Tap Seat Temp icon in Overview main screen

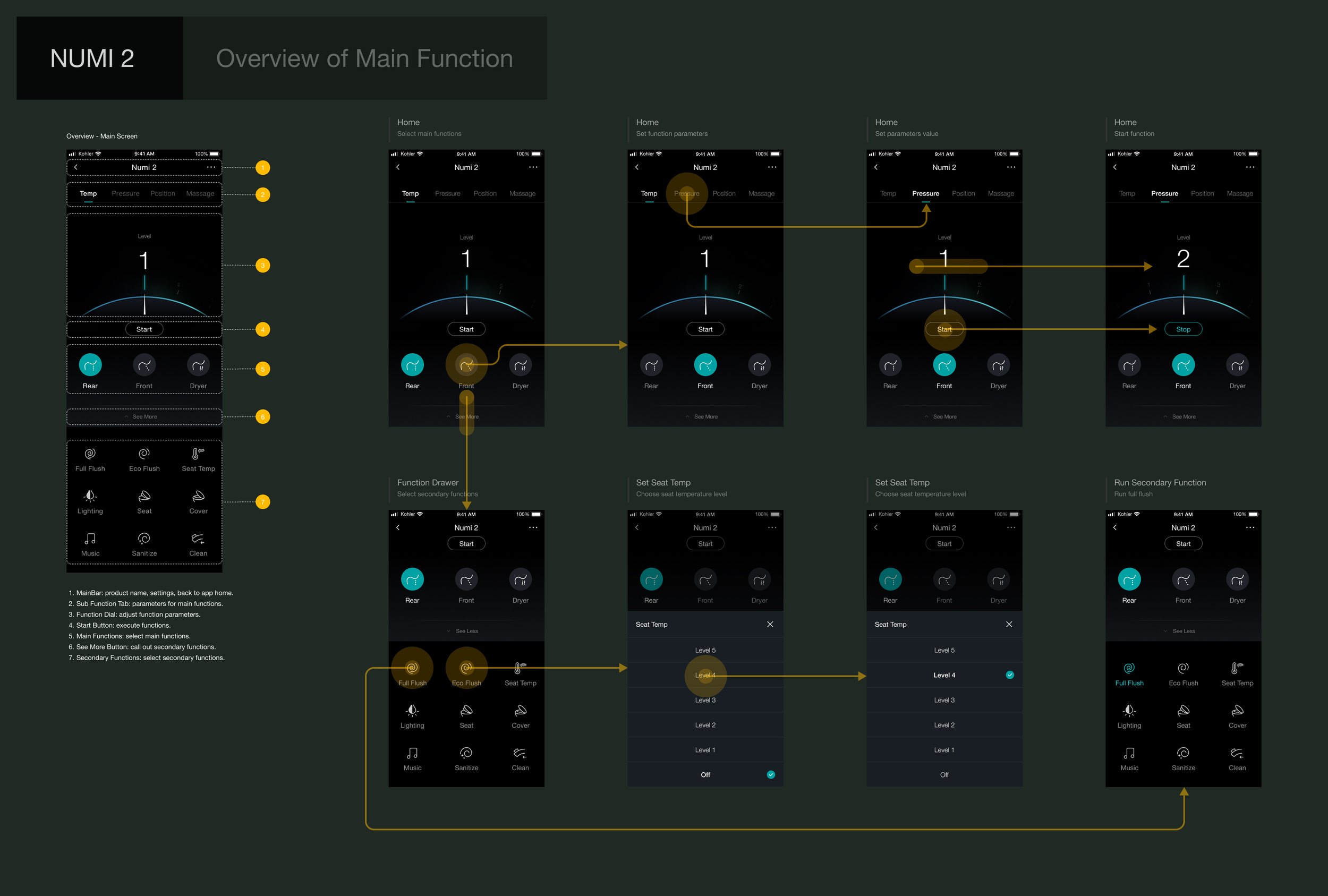coord(198,454)
